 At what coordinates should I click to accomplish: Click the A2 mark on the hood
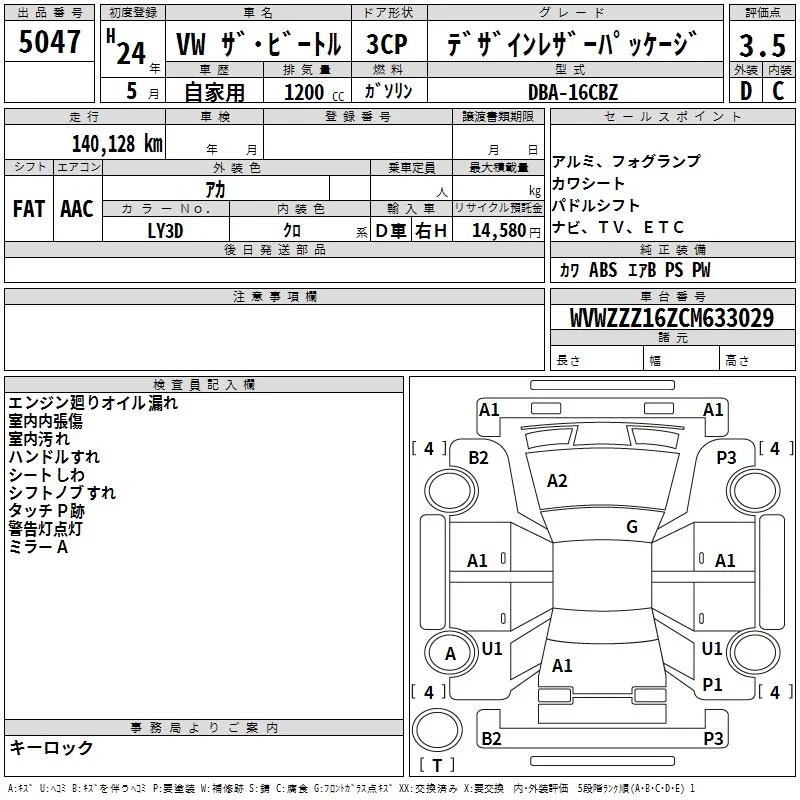coord(557,481)
